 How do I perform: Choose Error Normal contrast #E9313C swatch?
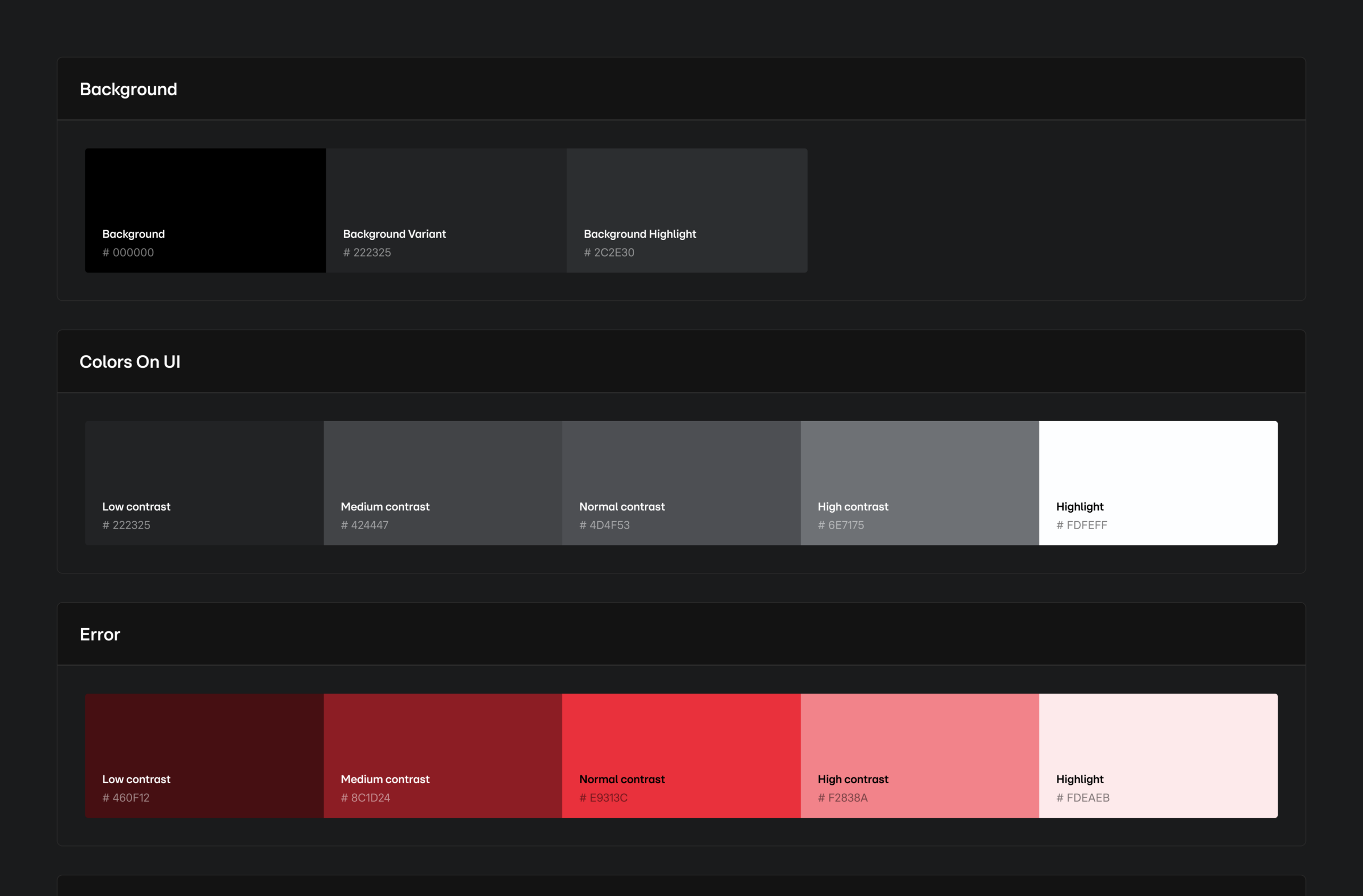[681, 755]
